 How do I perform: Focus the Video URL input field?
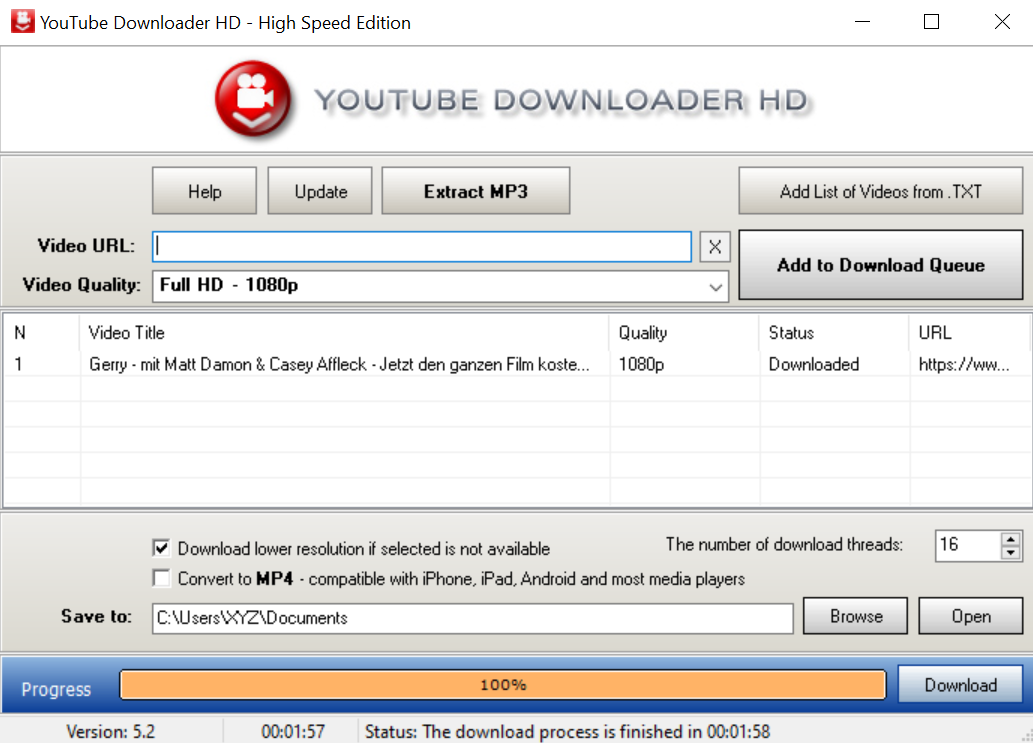click(x=422, y=246)
